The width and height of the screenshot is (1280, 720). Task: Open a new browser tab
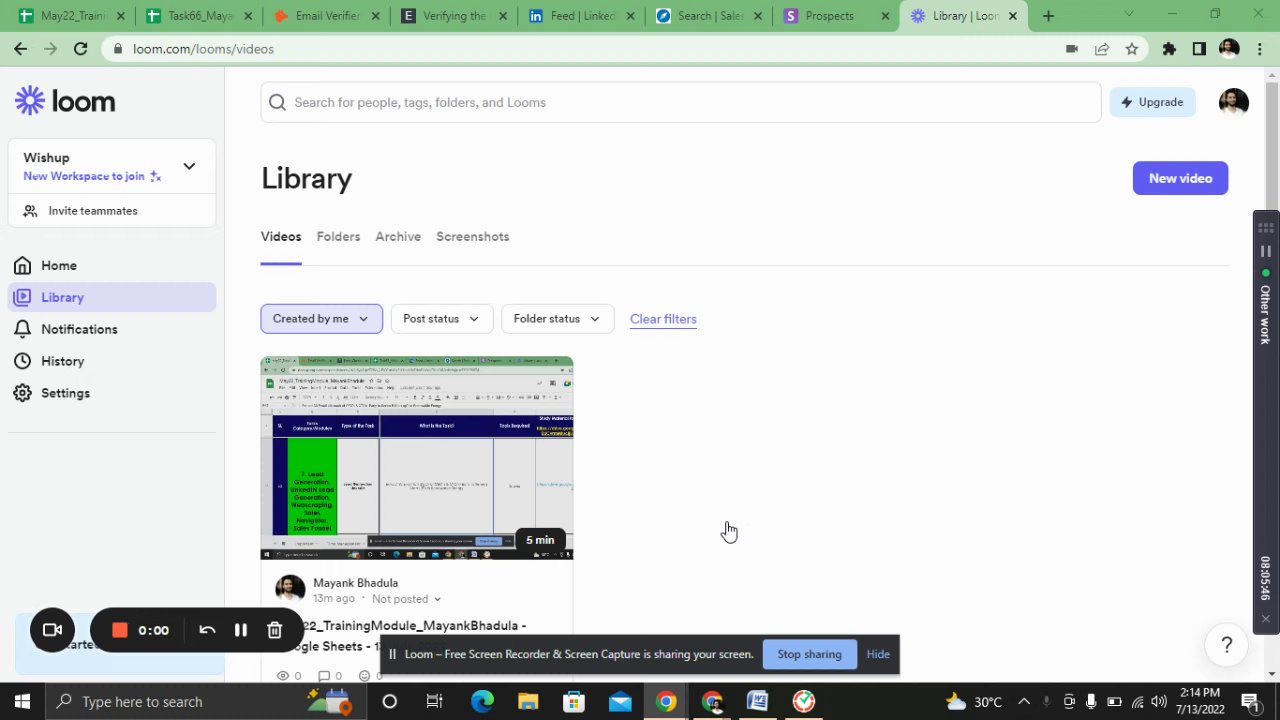tap(1048, 16)
